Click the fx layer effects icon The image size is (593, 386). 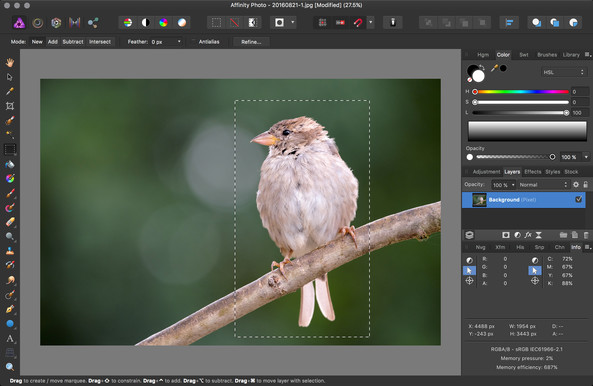[x=528, y=235]
